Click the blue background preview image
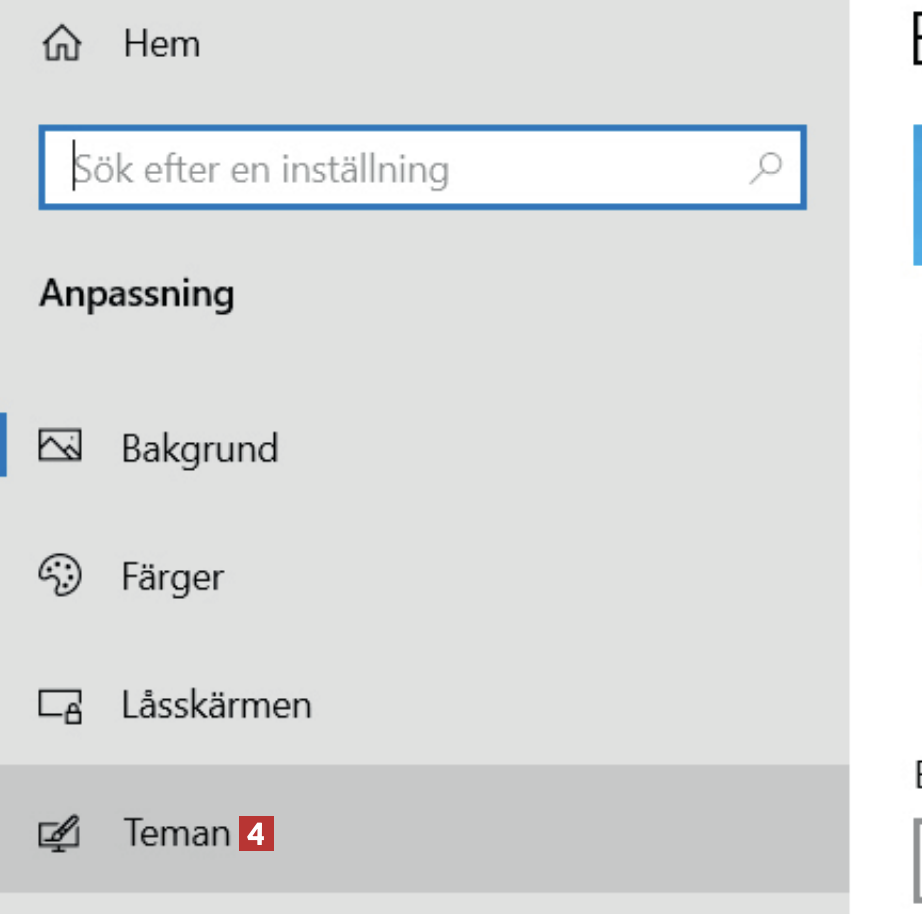The image size is (922, 914). pos(917,195)
